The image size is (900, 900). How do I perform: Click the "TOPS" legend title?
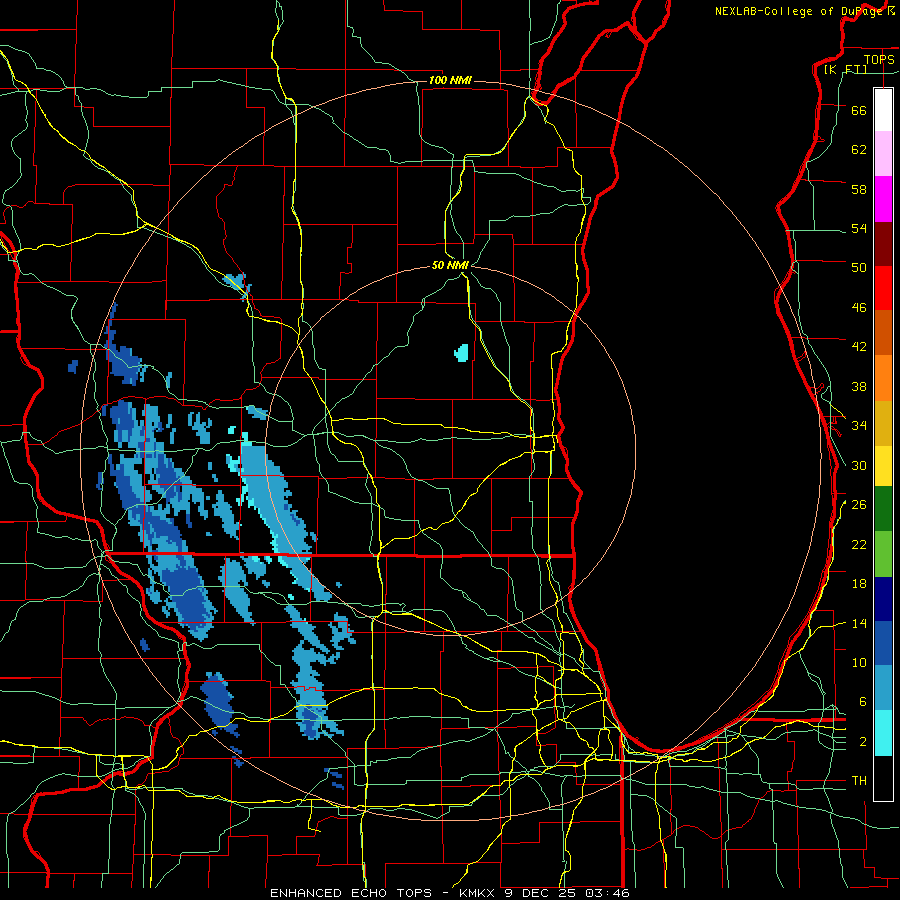879,59
